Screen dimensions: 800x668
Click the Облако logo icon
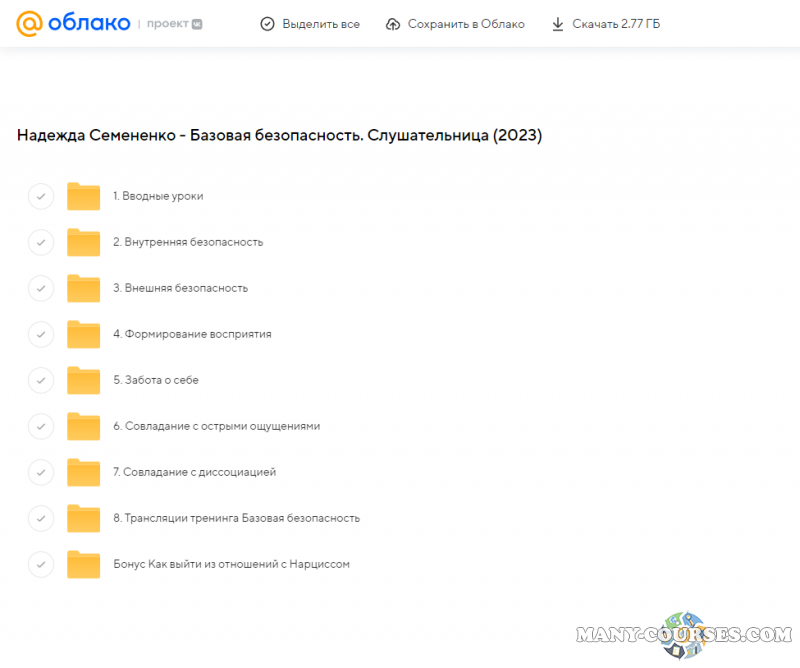(x=30, y=23)
